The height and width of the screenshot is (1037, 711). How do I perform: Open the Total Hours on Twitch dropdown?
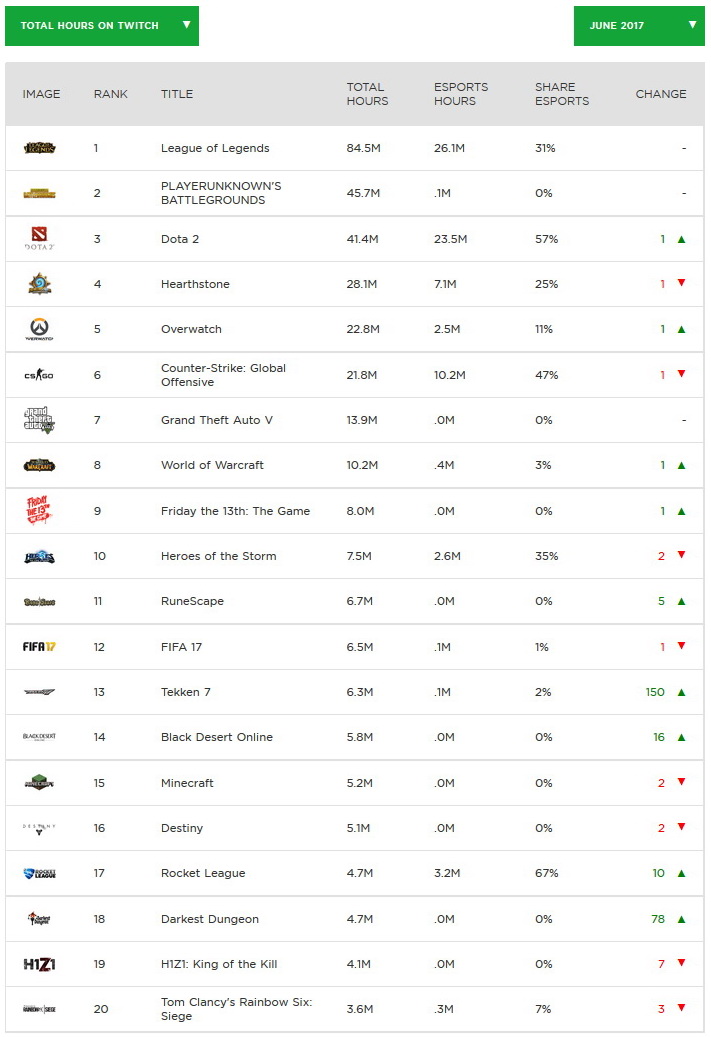(x=102, y=25)
